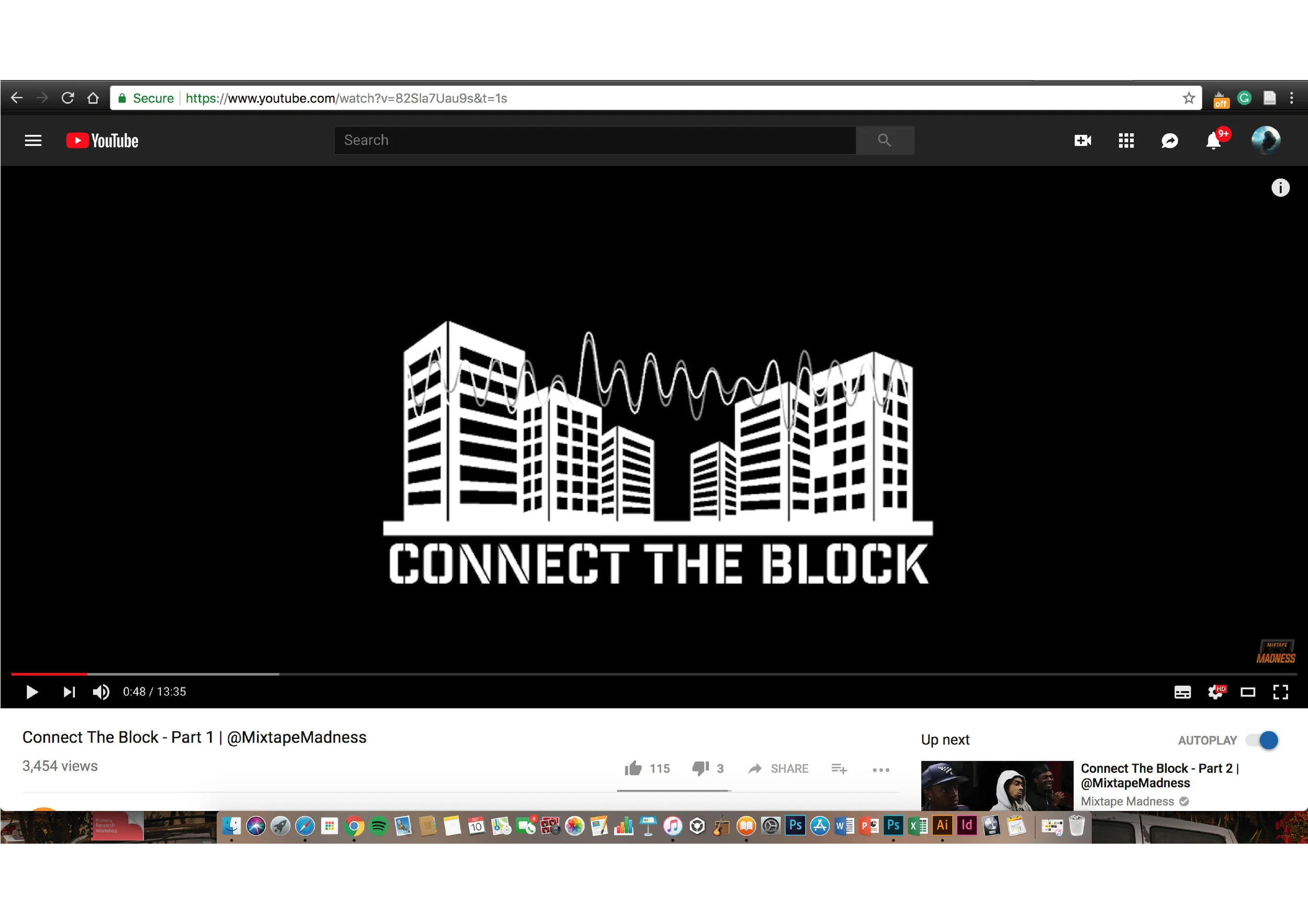
Task: Open the YouTube apps grid
Action: coord(1126,141)
